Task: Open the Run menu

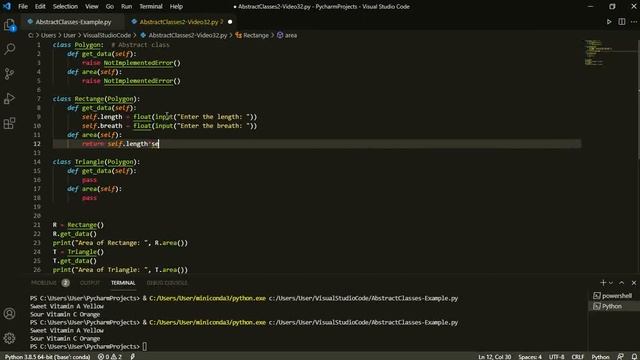Action: click(x=127, y=7)
